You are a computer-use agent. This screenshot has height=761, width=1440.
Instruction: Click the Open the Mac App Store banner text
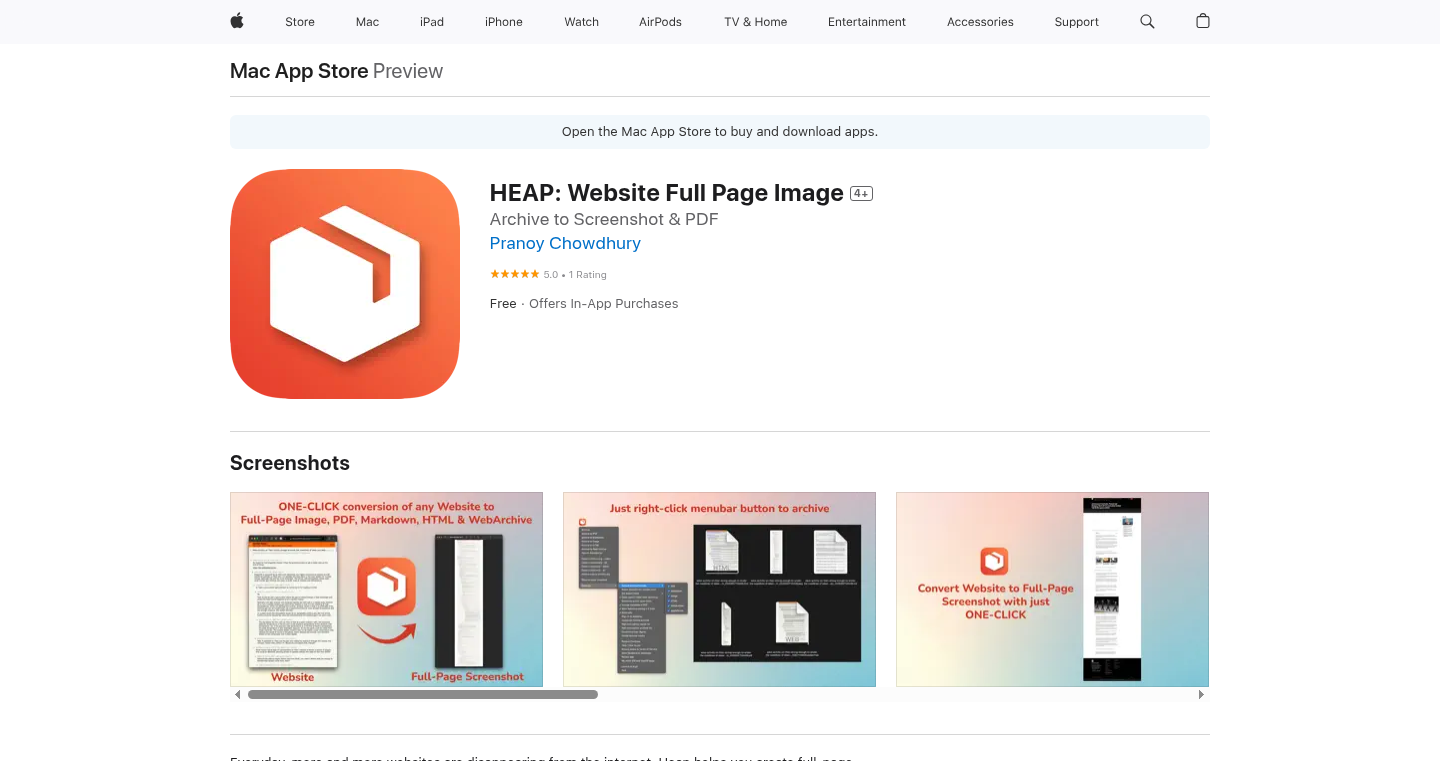720,132
